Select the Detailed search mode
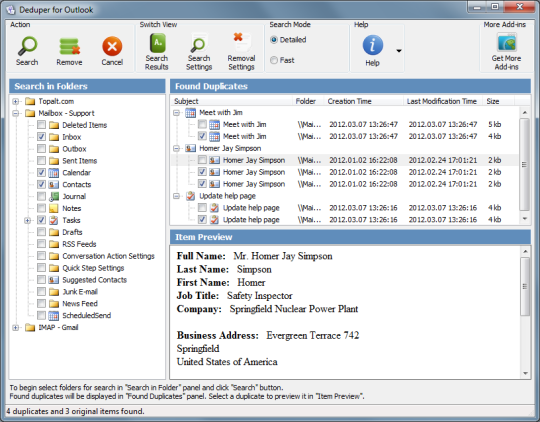Image resolution: width=540 pixels, height=422 pixels. click(274, 40)
